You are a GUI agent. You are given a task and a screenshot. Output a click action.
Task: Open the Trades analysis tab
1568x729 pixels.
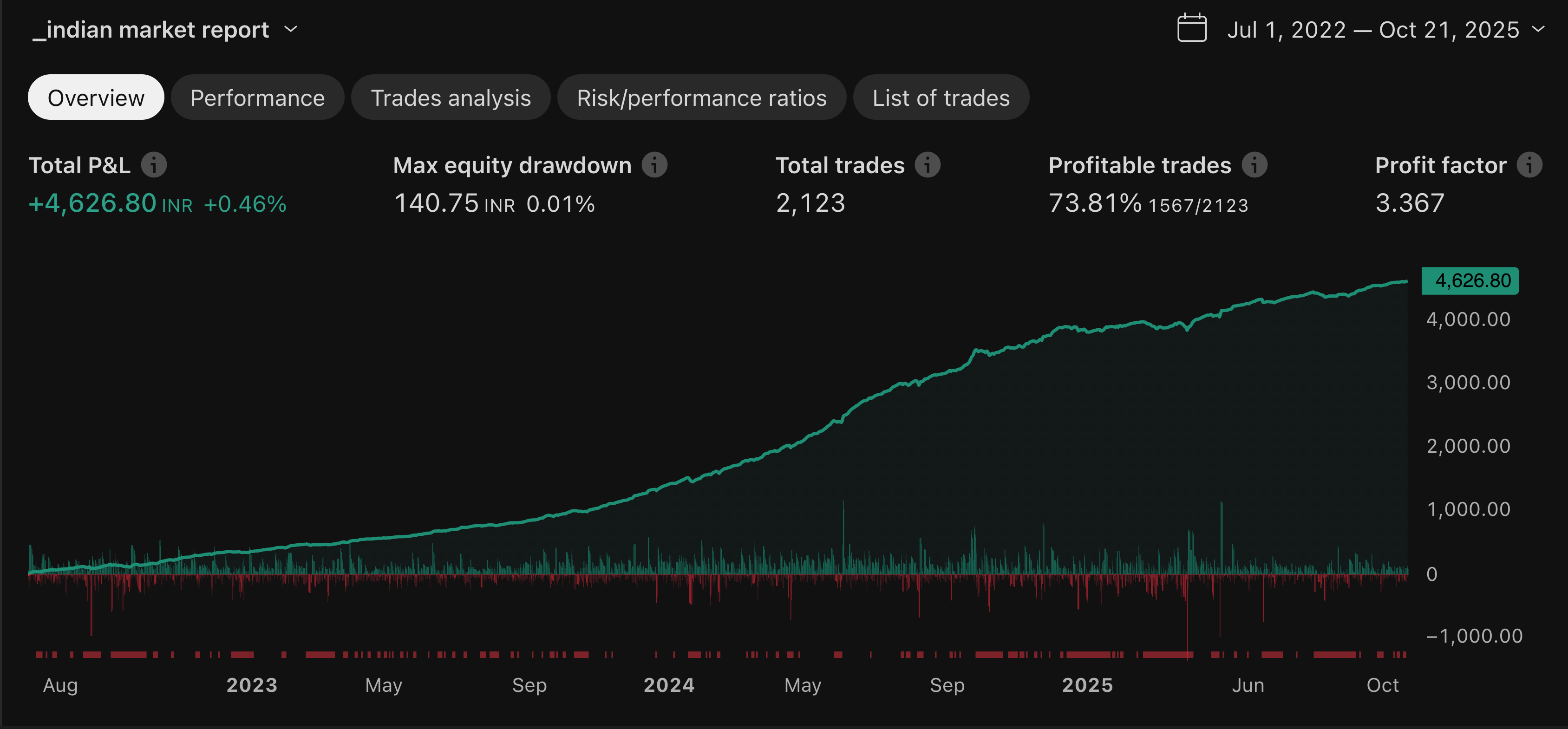pos(451,98)
